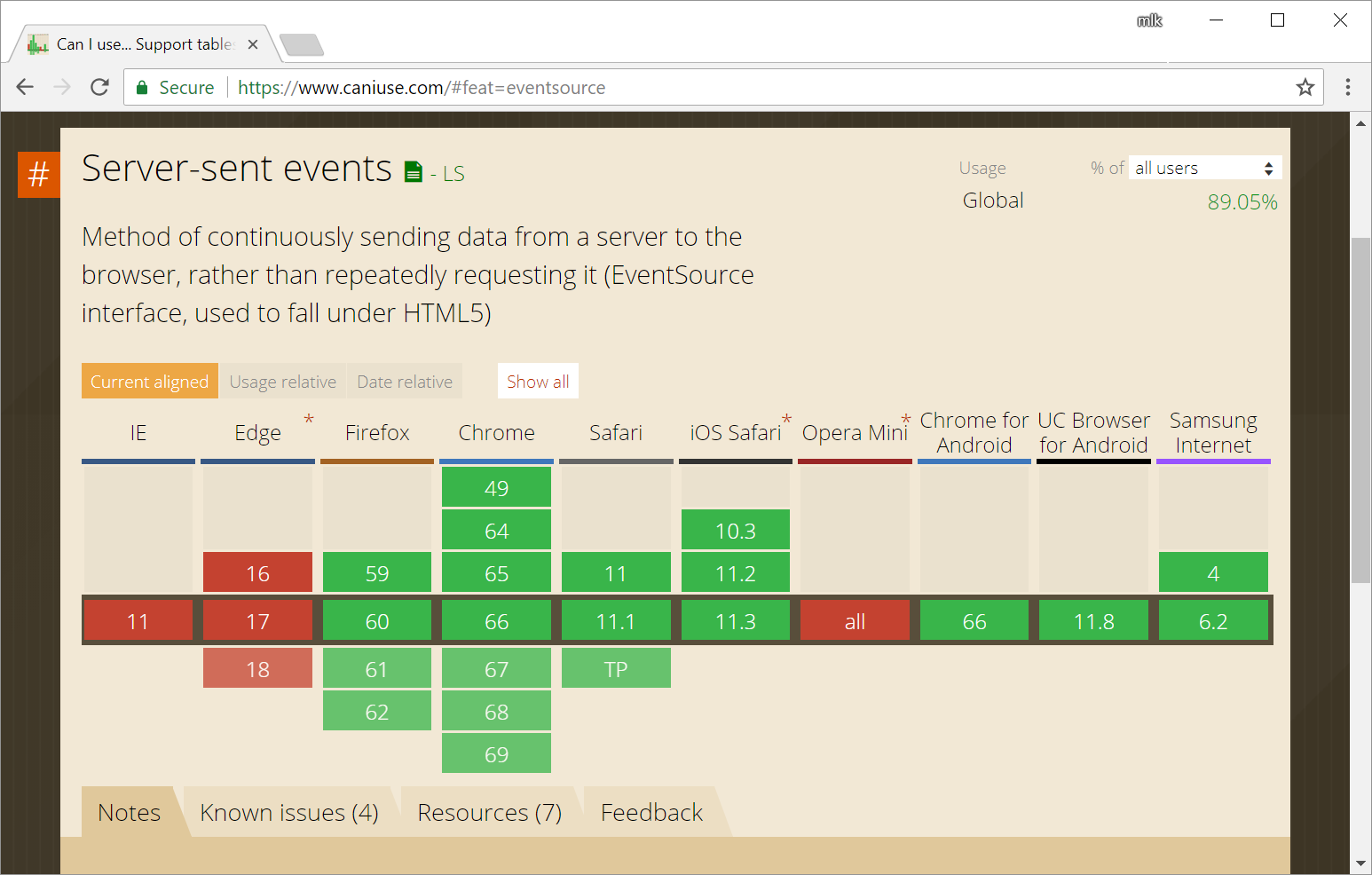
Task: Click the Firefox 61 cell
Action: [x=377, y=668]
